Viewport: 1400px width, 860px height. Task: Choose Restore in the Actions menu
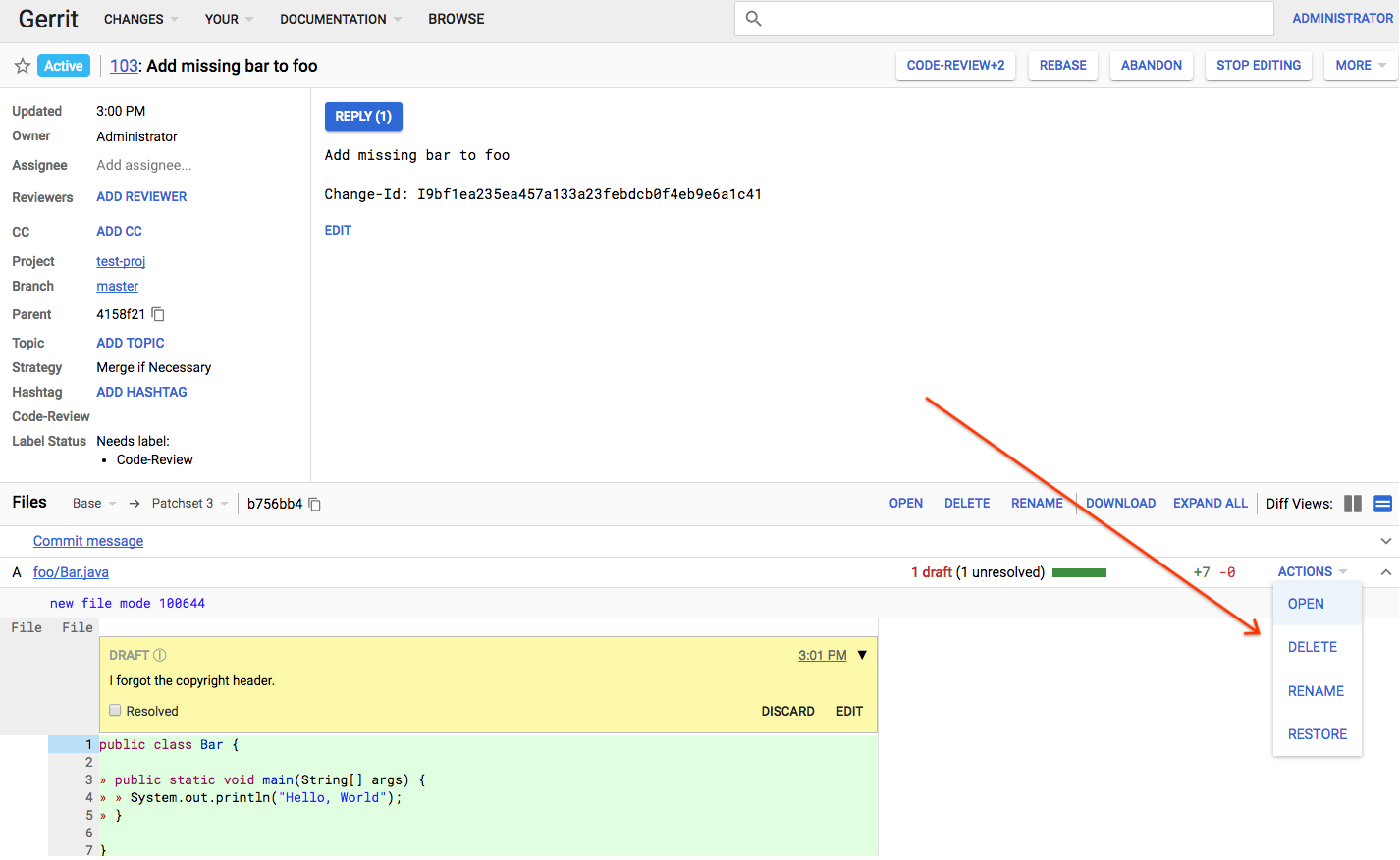click(1317, 734)
